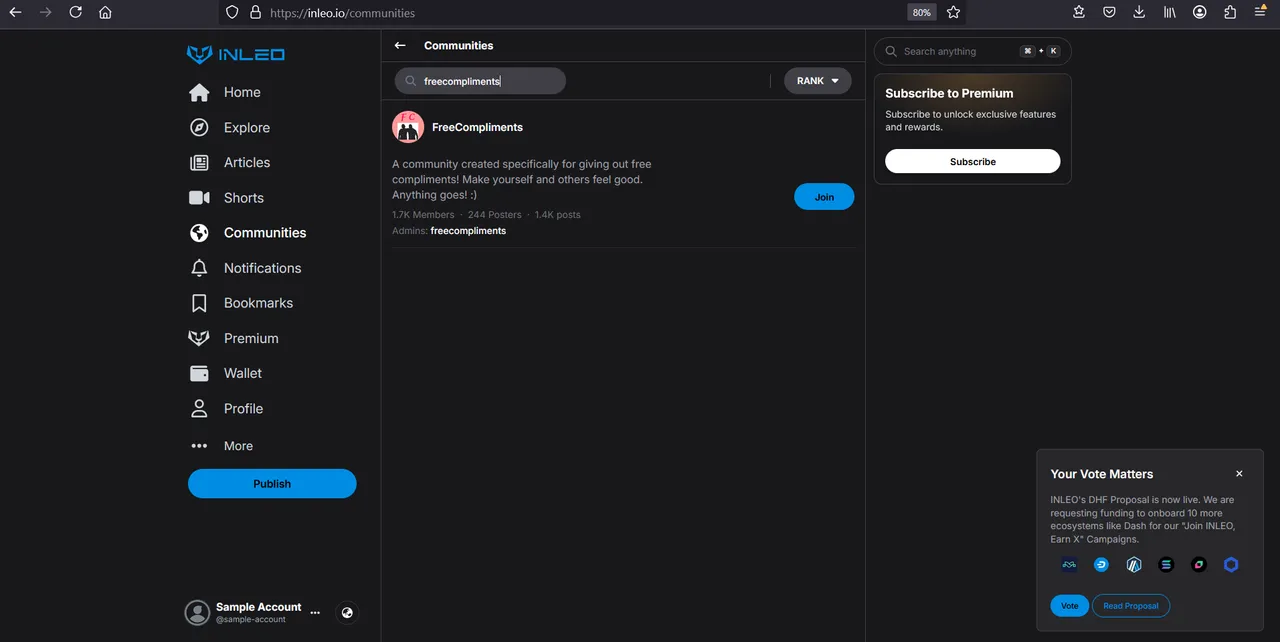
Task: Open the Pocket save icon
Action: point(1109,12)
